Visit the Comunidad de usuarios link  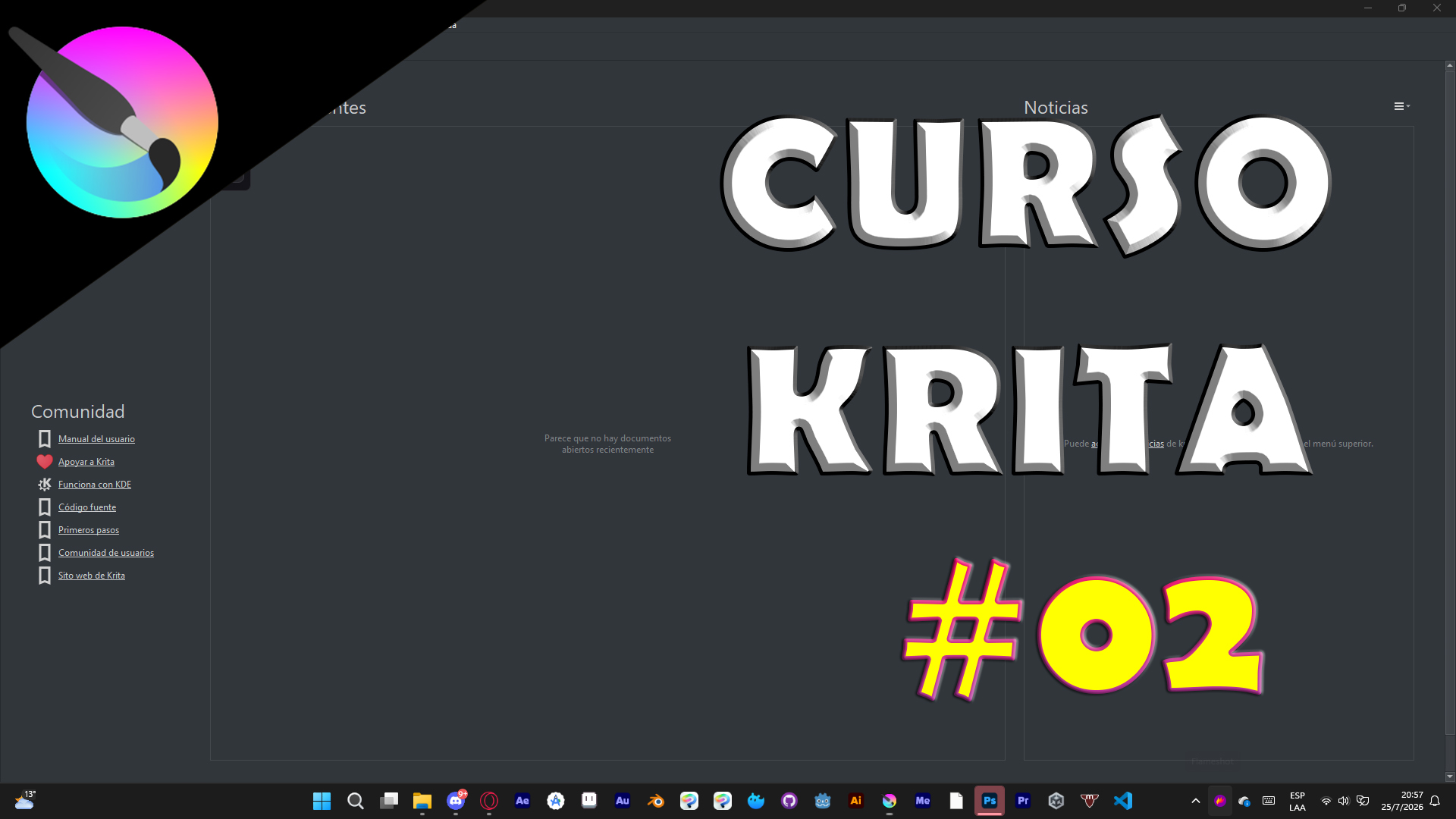click(106, 553)
